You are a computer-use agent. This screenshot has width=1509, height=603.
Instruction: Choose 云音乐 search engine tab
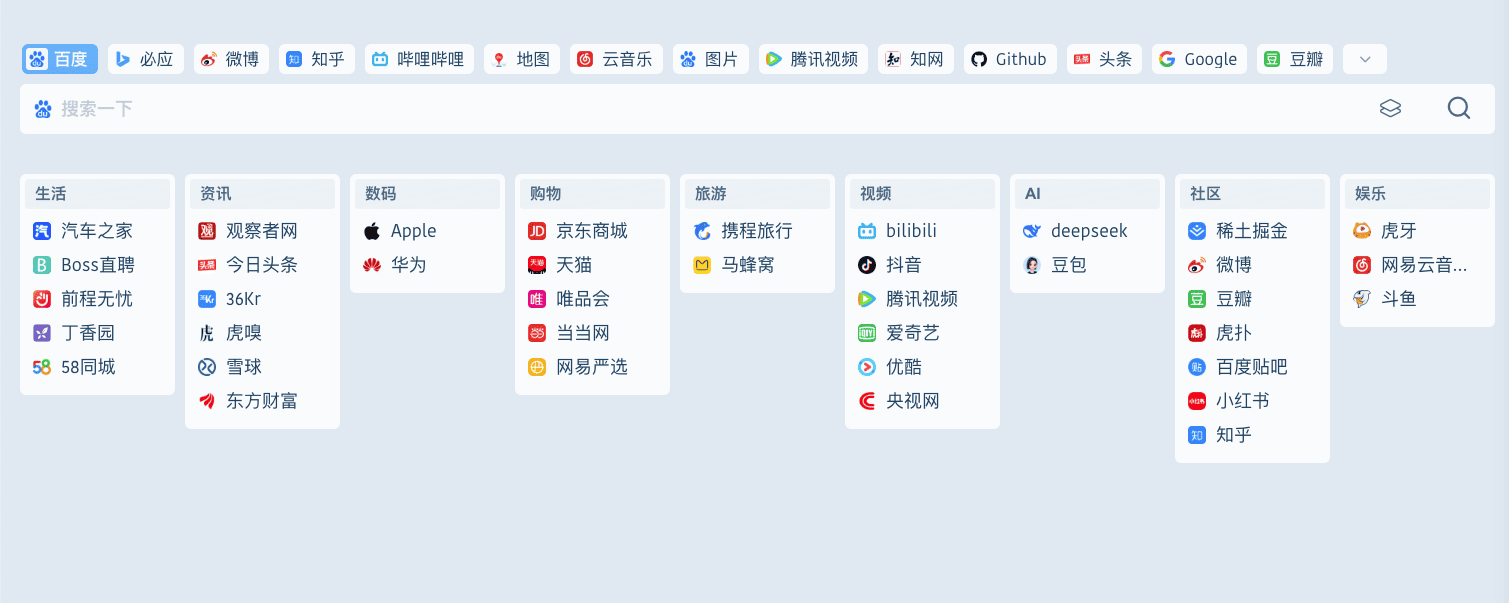[615, 59]
